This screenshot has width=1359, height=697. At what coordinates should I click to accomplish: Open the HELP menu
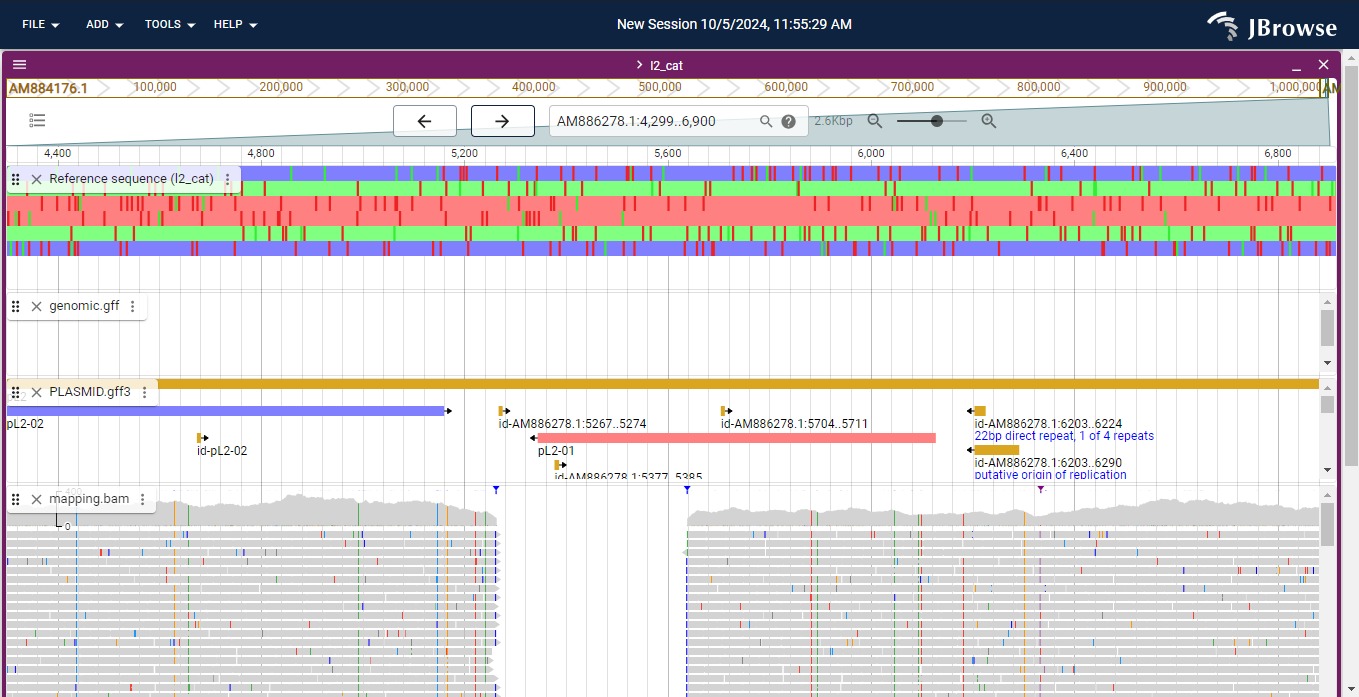point(236,24)
